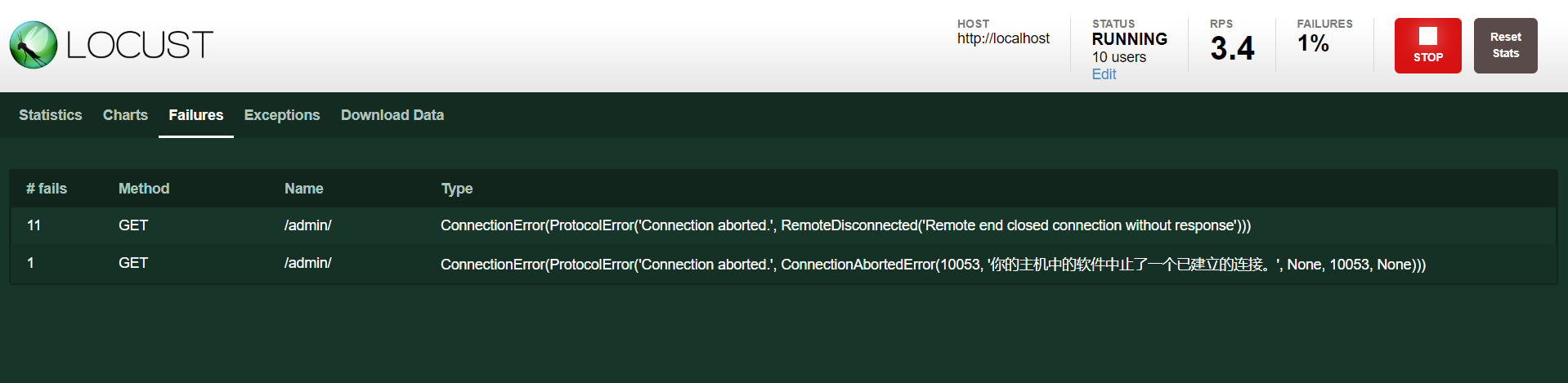Viewport: 1568px width, 383px height.
Task: Click the Reset Stats button
Action: tap(1505, 46)
